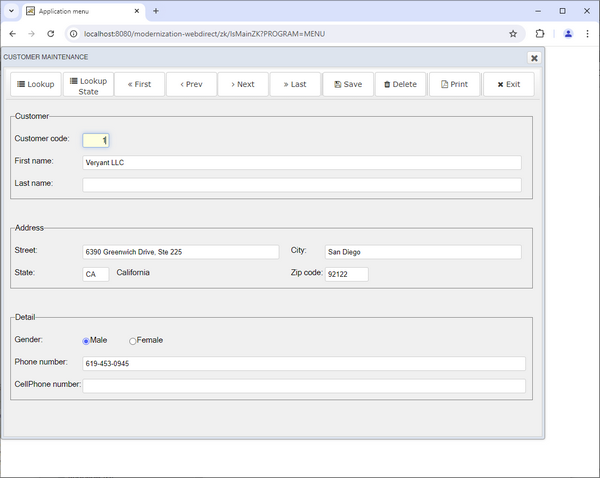Screen dimensions: 600x478
Task: Click into the CellPhone number field
Action: click(x=303, y=386)
